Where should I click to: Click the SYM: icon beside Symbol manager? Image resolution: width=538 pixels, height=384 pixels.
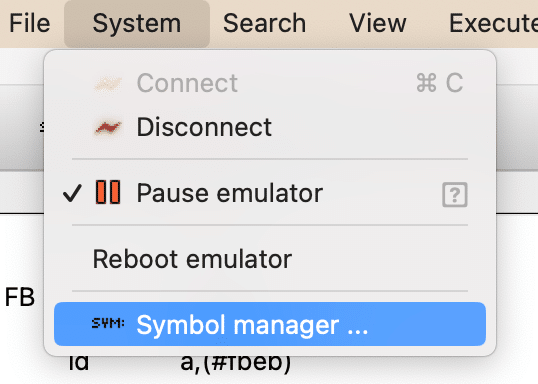[x=108, y=323]
